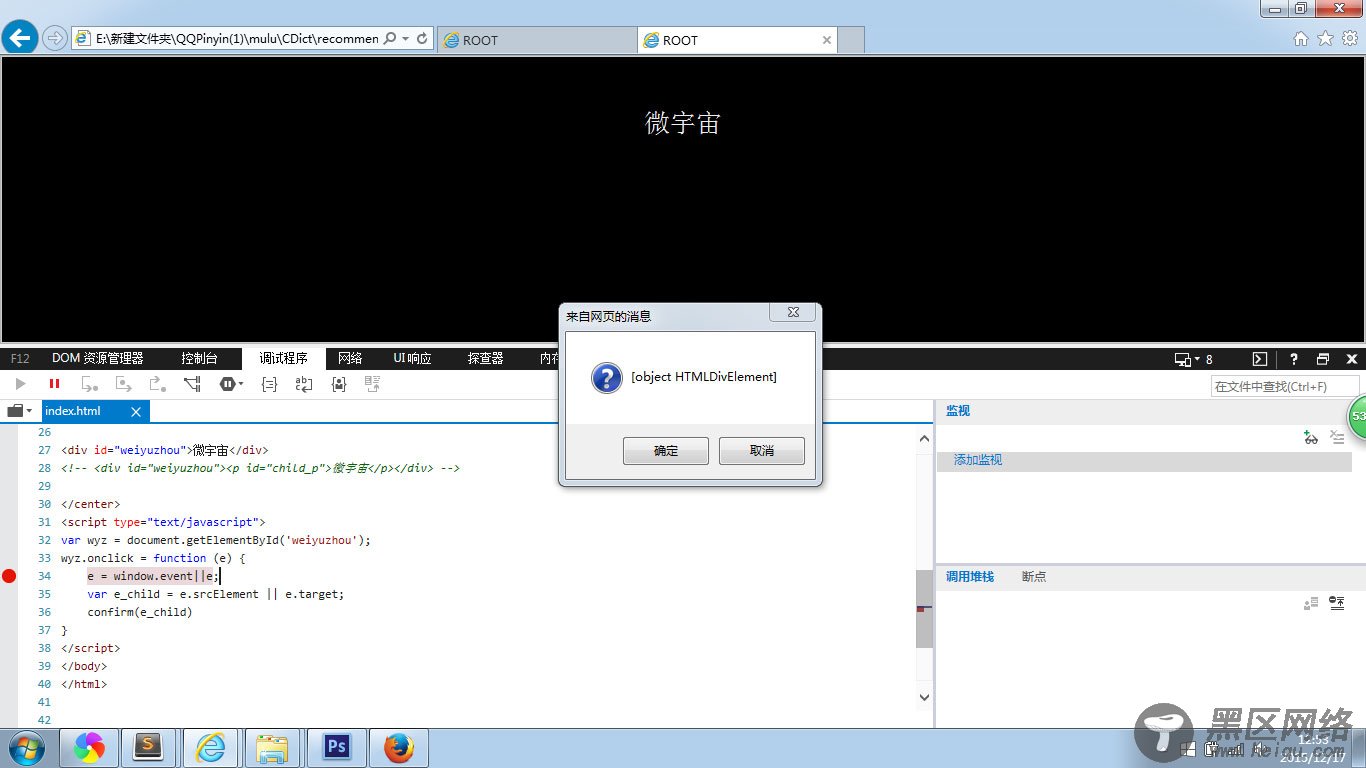The height and width of the screenshot is (768, 1366).
Task: Click the Favorites star icon
Action: (1326, 38)
